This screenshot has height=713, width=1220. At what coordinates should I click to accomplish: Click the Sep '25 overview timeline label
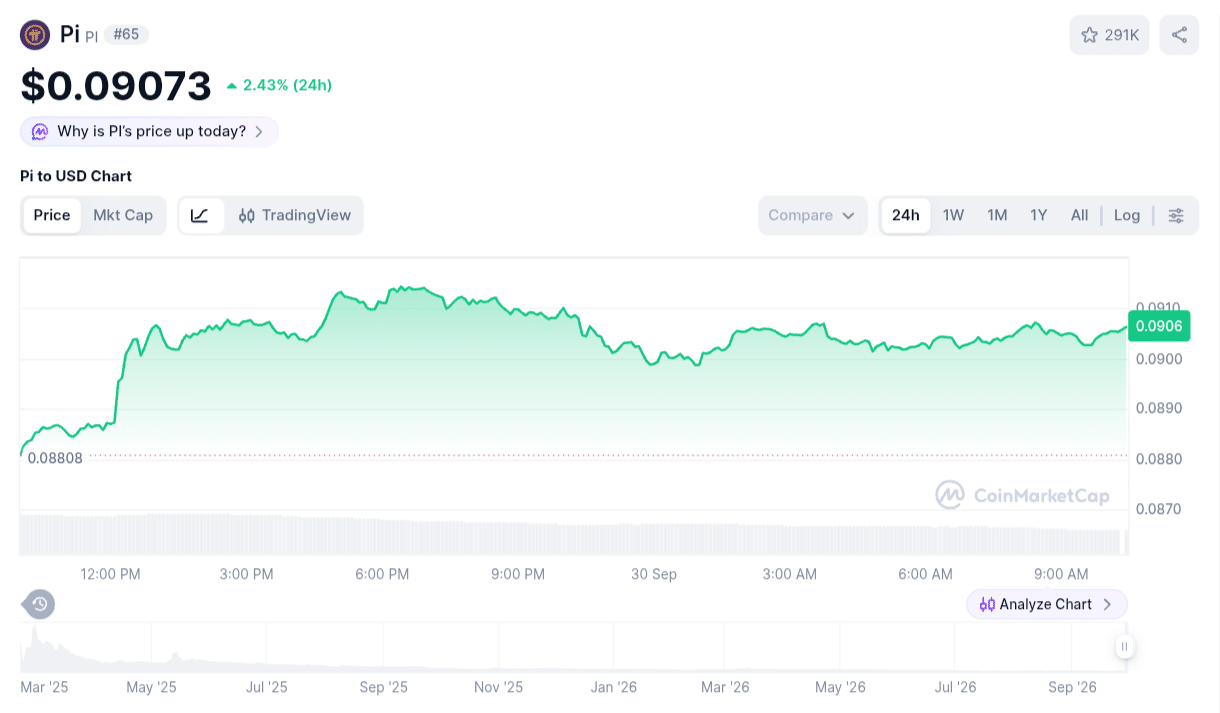384,687
